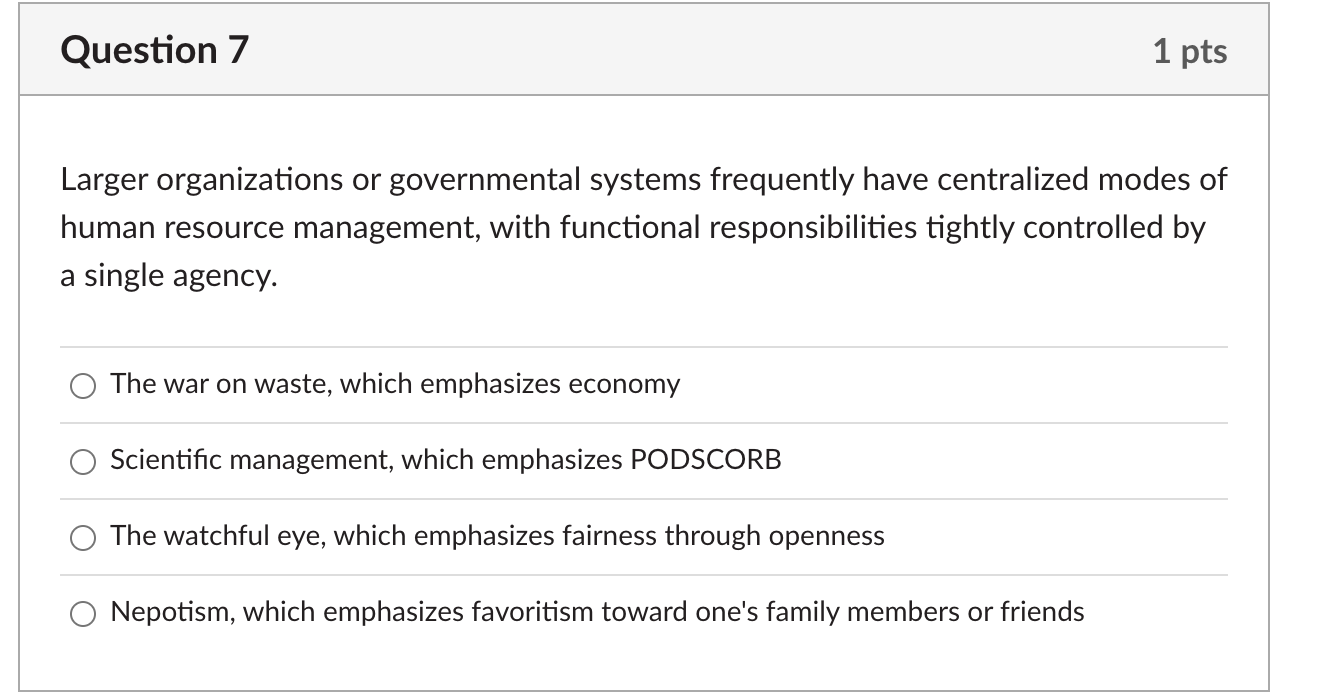Click answer text about favoritism toward family members
This screenshot has height=700, width=1320.
597,612
